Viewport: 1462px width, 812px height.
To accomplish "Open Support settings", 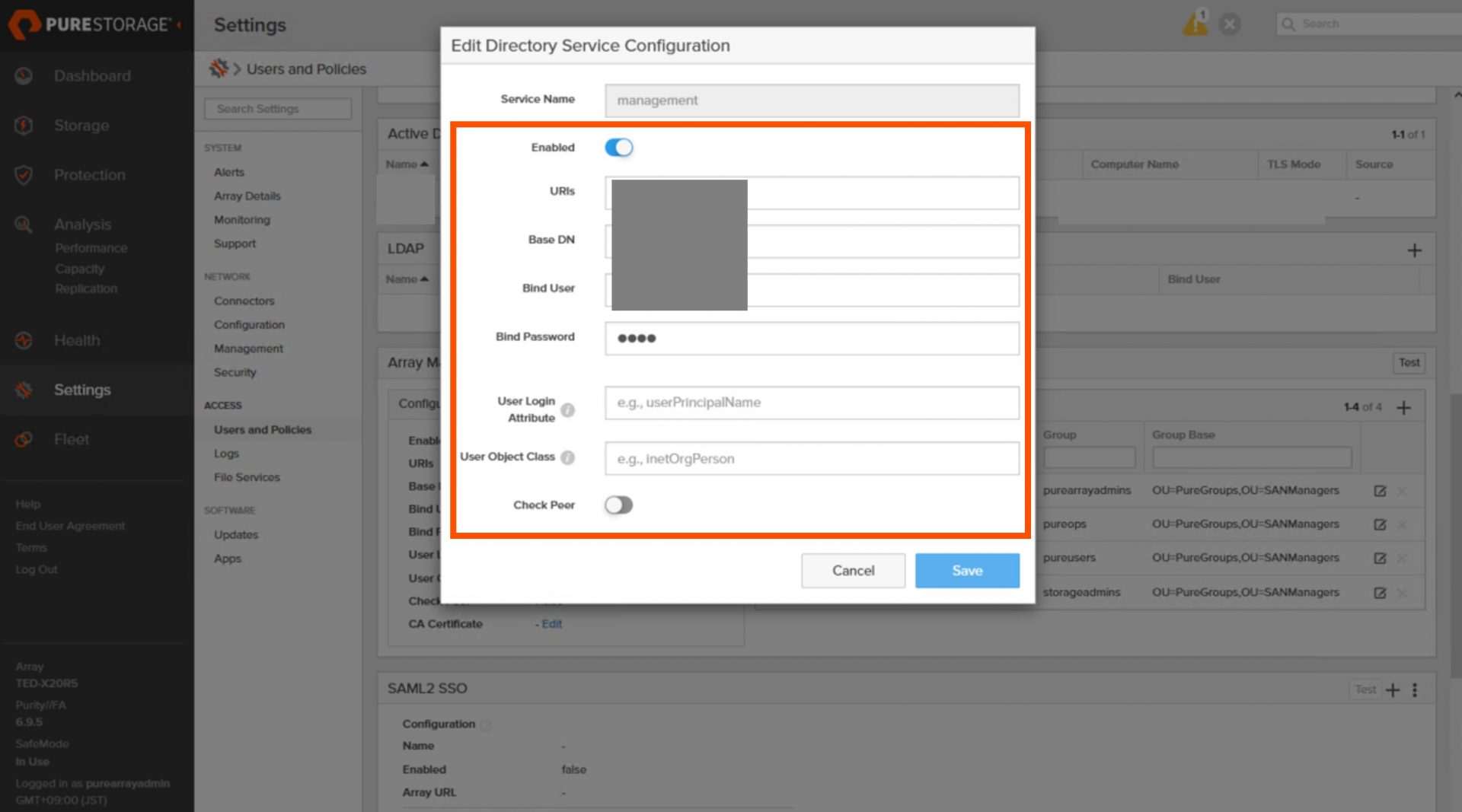I will (235, 244).
